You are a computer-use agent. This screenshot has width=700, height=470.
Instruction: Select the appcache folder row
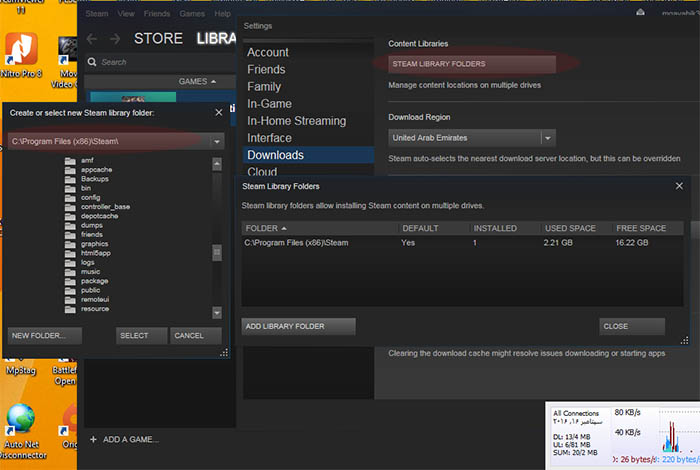tap(88, 170)
